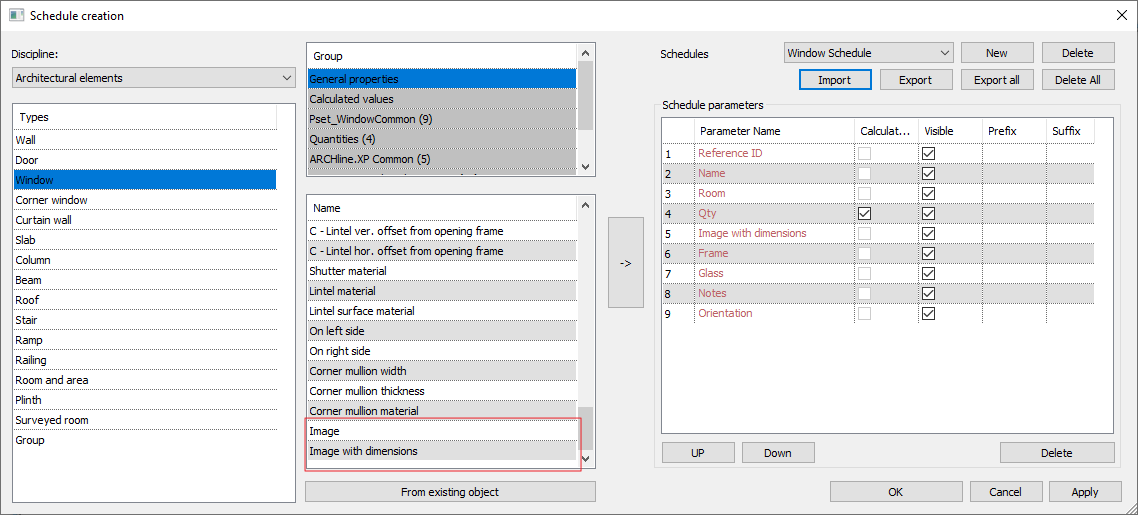
Task: Click New to create a schedule
Action: click(996, 53)
